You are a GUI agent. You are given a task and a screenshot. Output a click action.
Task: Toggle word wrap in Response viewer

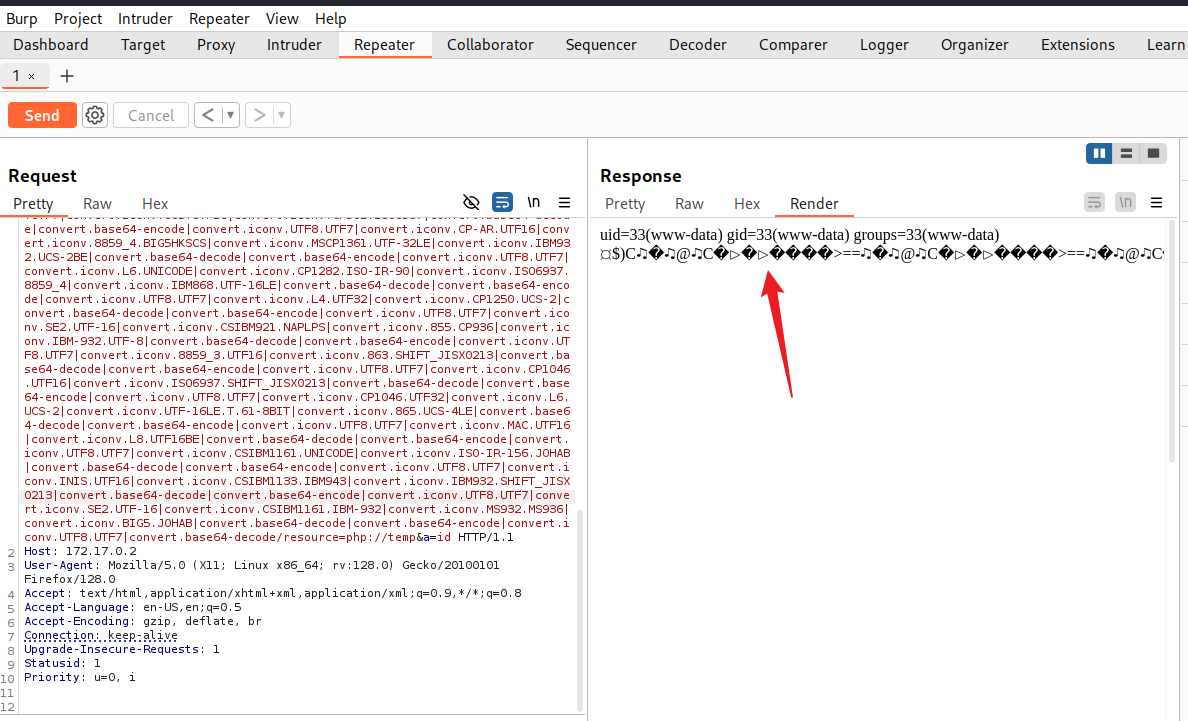tap(1094, 202)
